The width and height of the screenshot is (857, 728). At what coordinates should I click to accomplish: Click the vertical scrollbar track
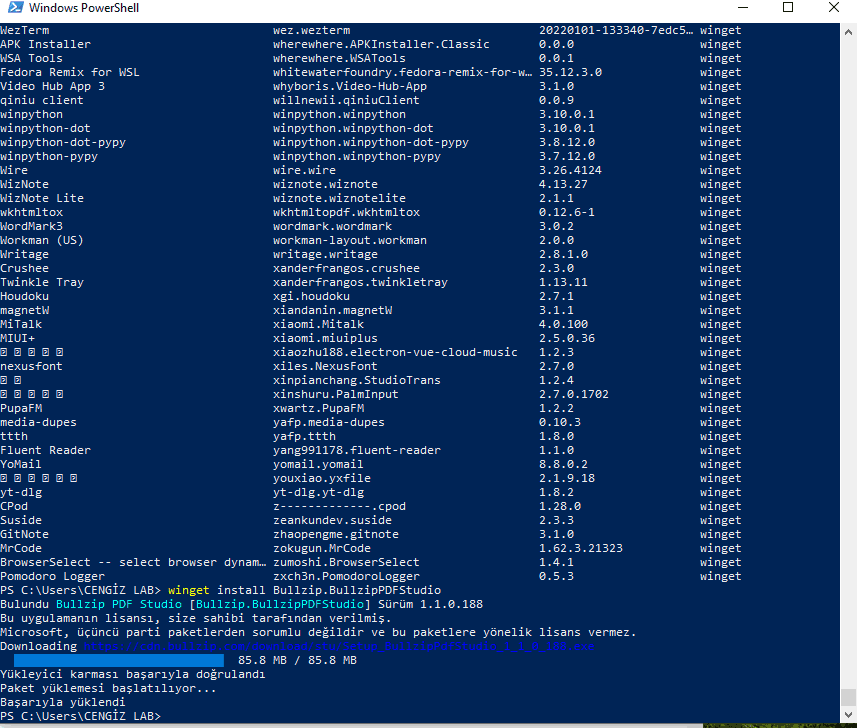[848, 350]
